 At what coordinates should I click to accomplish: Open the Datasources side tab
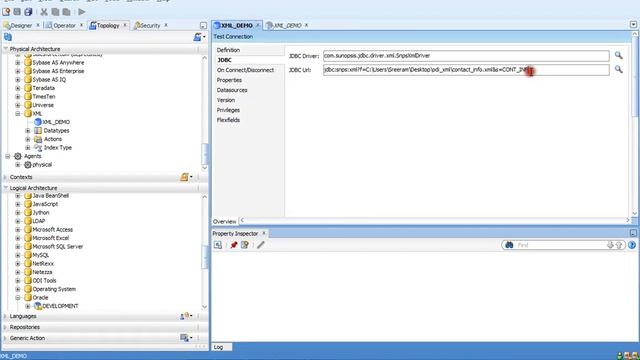[x=232, y=90]
